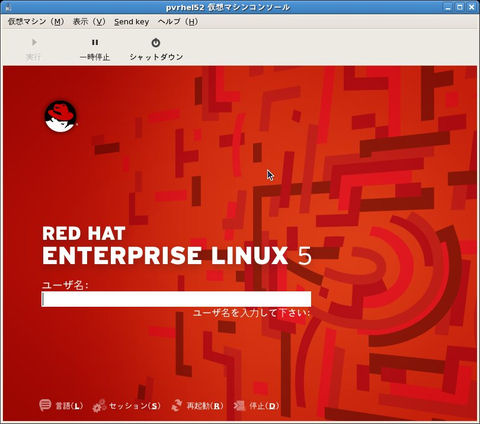Click the gear session icon
The height and width of the screenshot is (424, 480).
(x=99, y=406)
